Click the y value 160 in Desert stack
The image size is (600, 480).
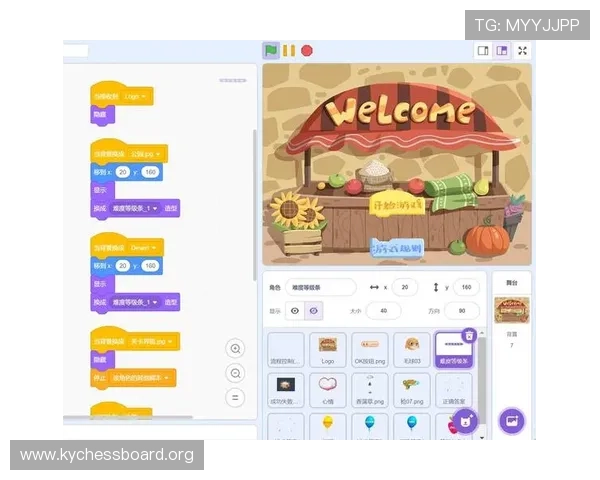pos(150,266)
